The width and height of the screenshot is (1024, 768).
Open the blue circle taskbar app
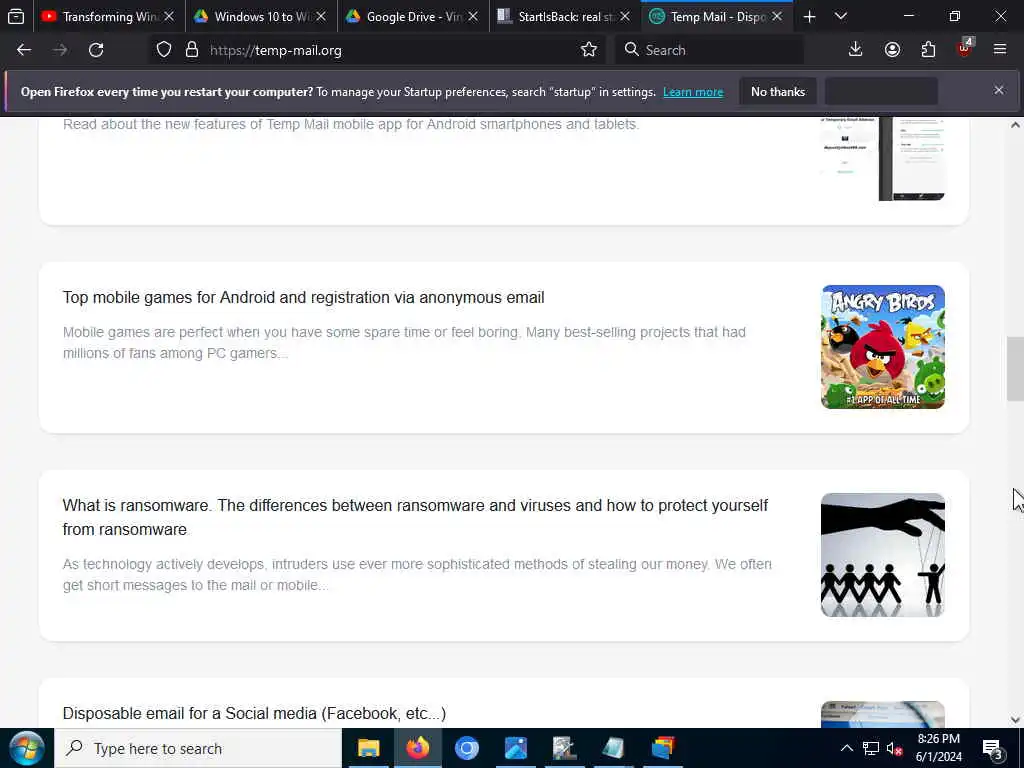(467, 748)
